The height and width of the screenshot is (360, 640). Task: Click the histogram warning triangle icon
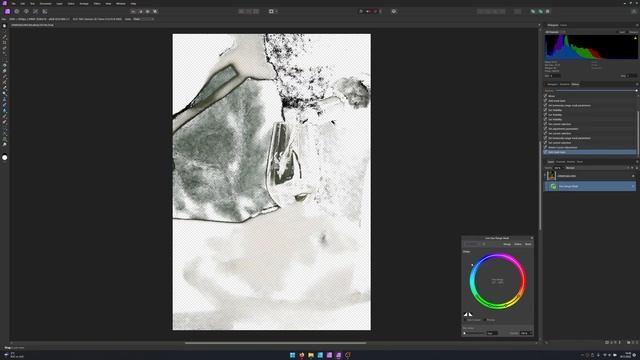tap(635, 38)
